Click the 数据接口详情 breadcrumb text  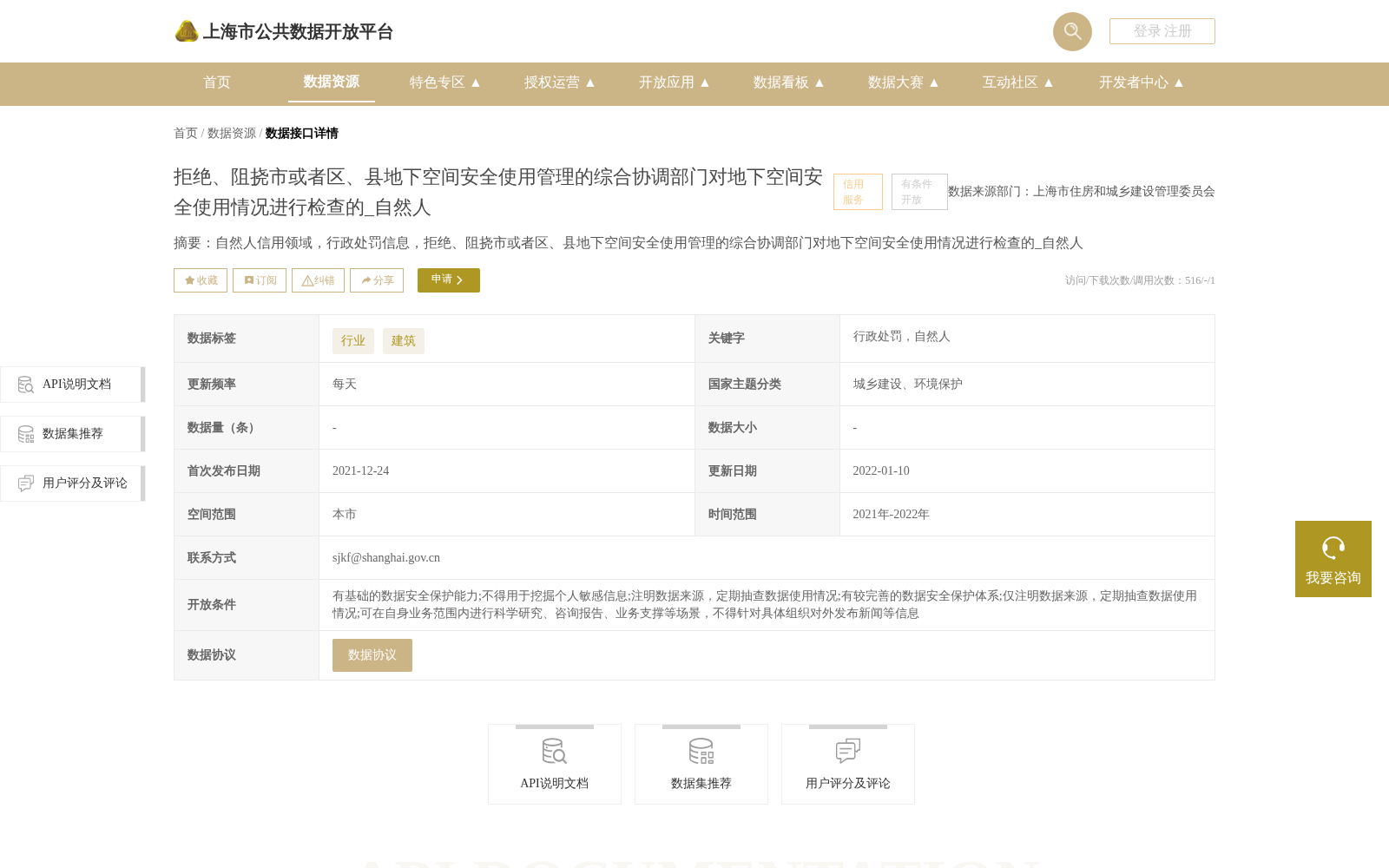point(302,133)
